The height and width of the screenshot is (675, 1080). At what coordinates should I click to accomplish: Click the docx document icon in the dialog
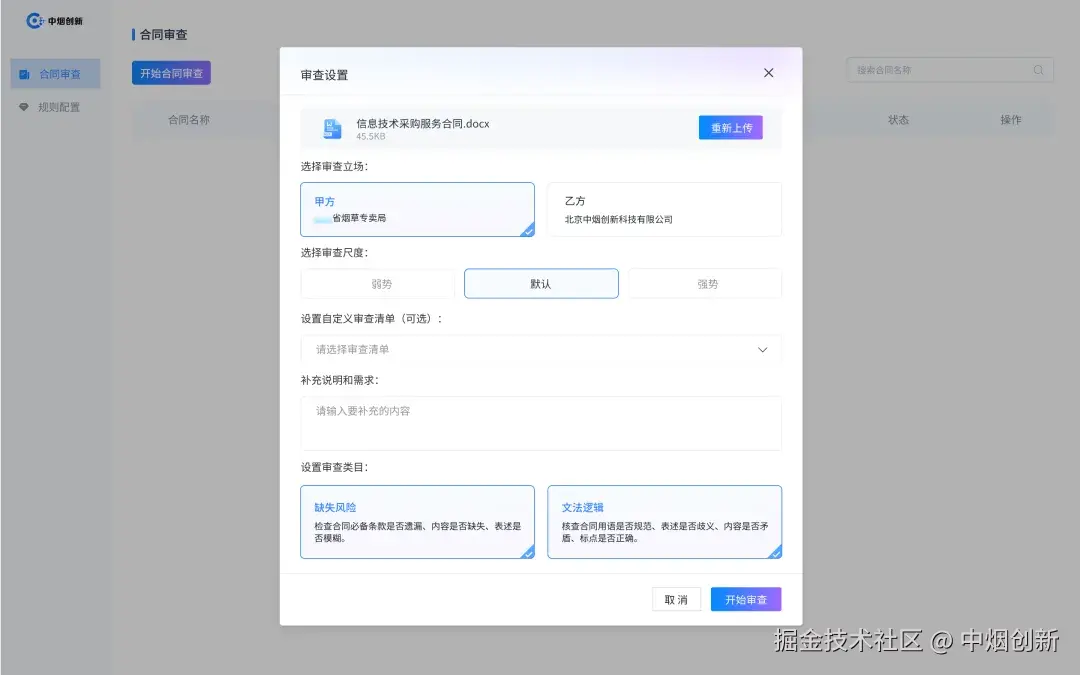(331, 127)
